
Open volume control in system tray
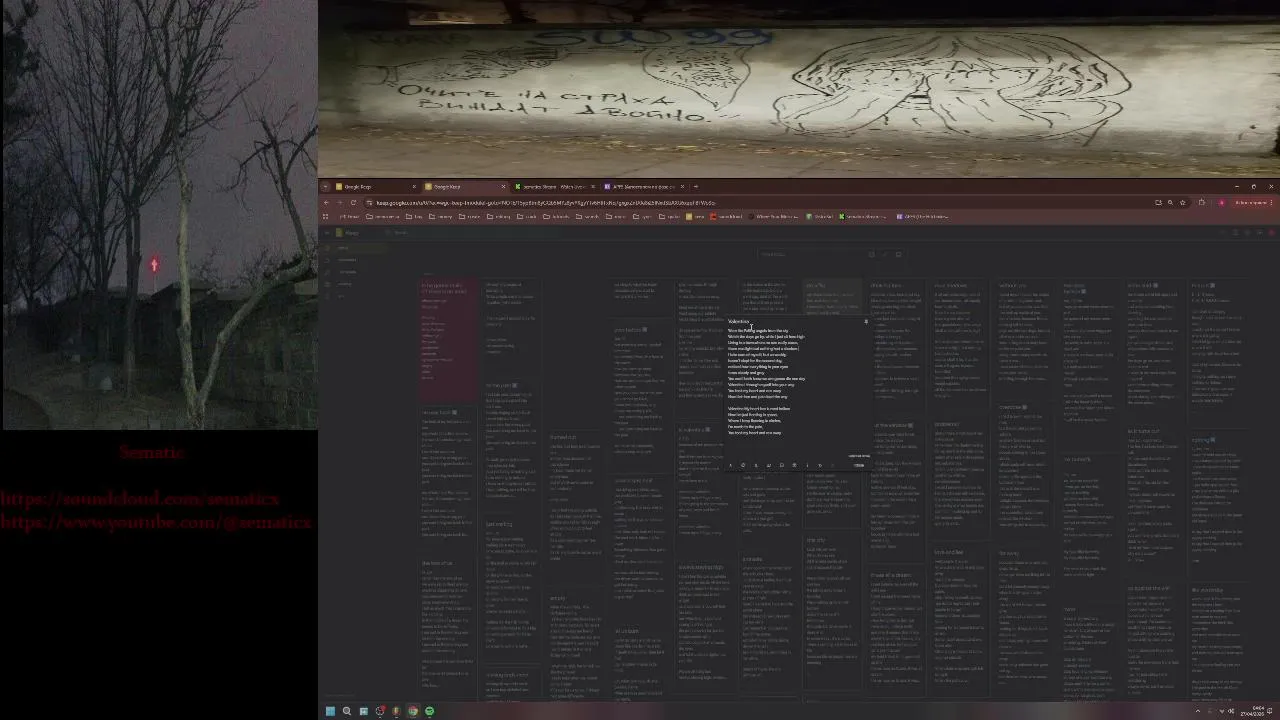1231,711
